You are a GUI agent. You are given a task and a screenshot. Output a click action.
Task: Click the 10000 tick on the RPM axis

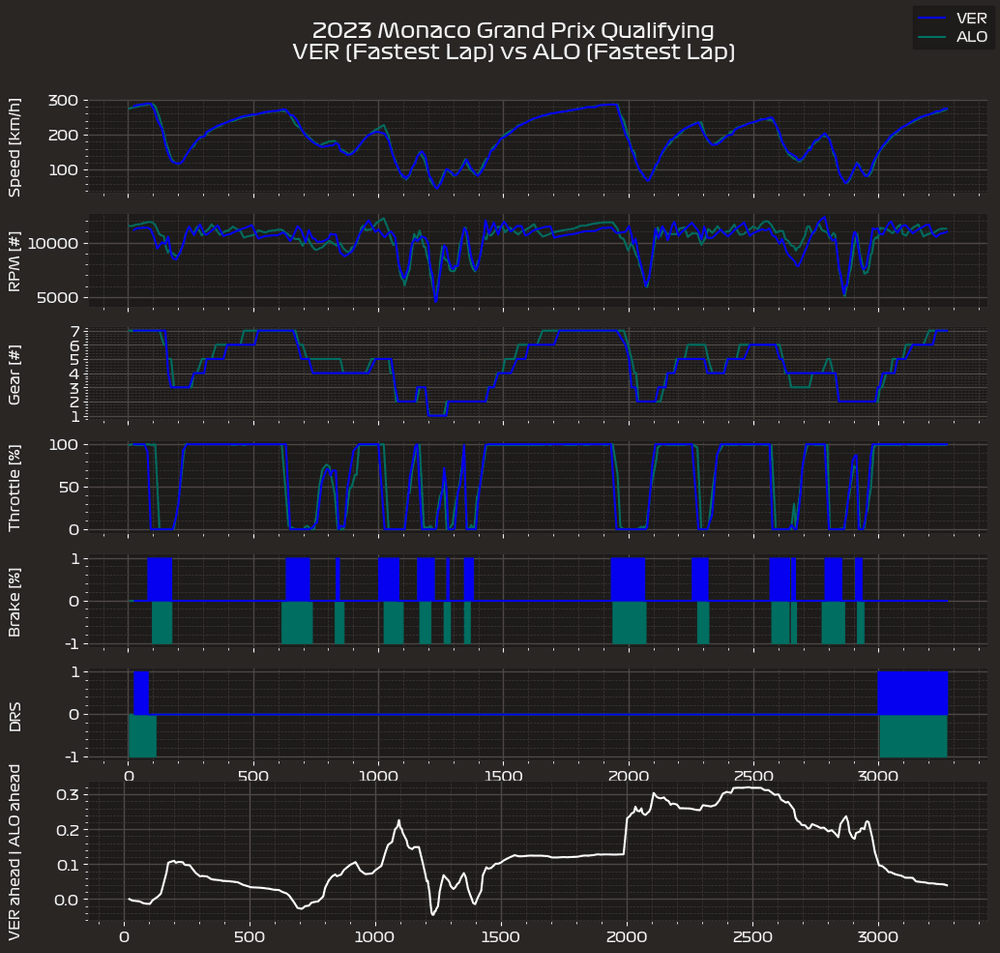click(53, 243)
